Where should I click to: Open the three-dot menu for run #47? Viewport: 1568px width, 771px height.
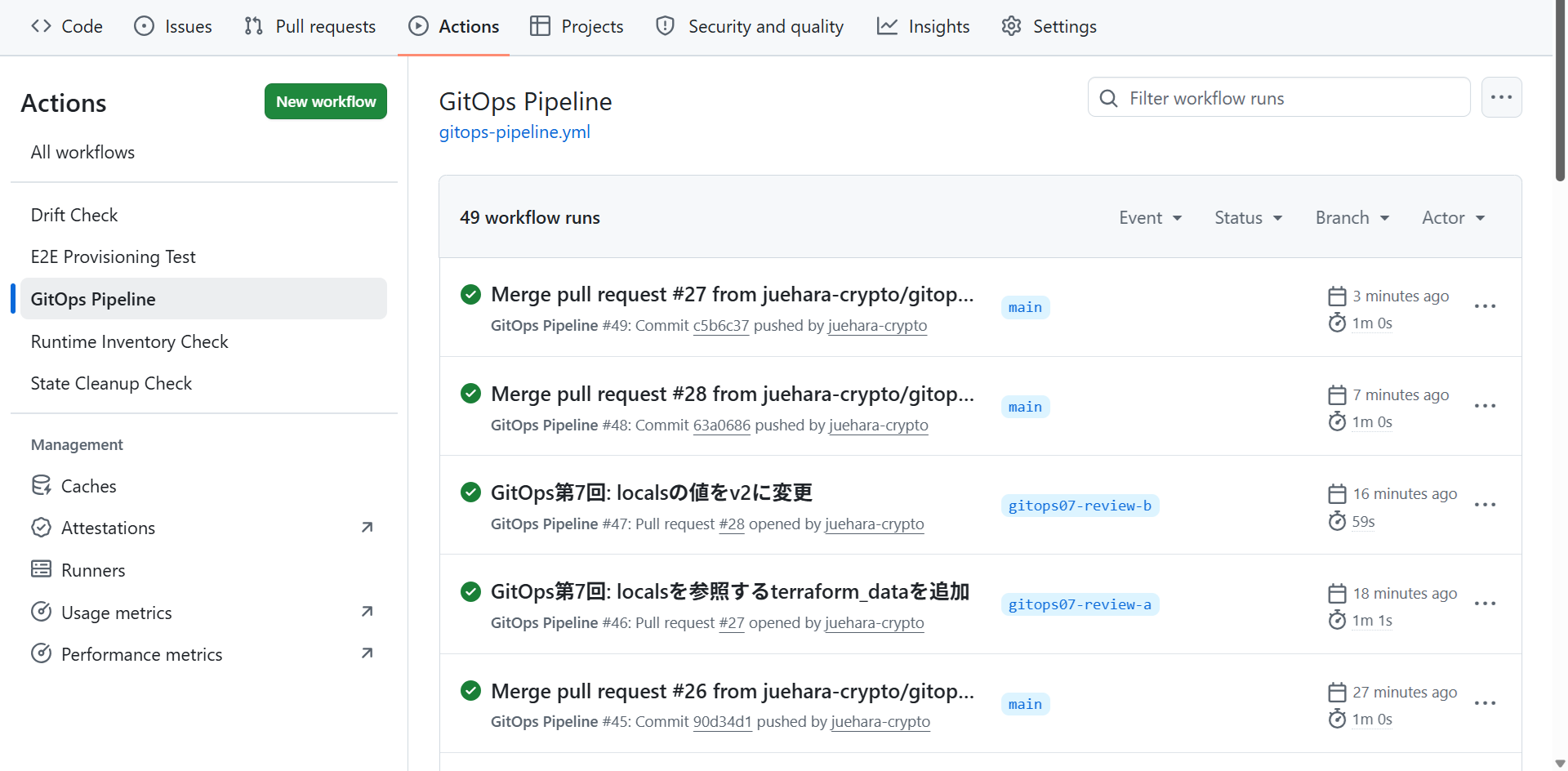click(1485, 505)
